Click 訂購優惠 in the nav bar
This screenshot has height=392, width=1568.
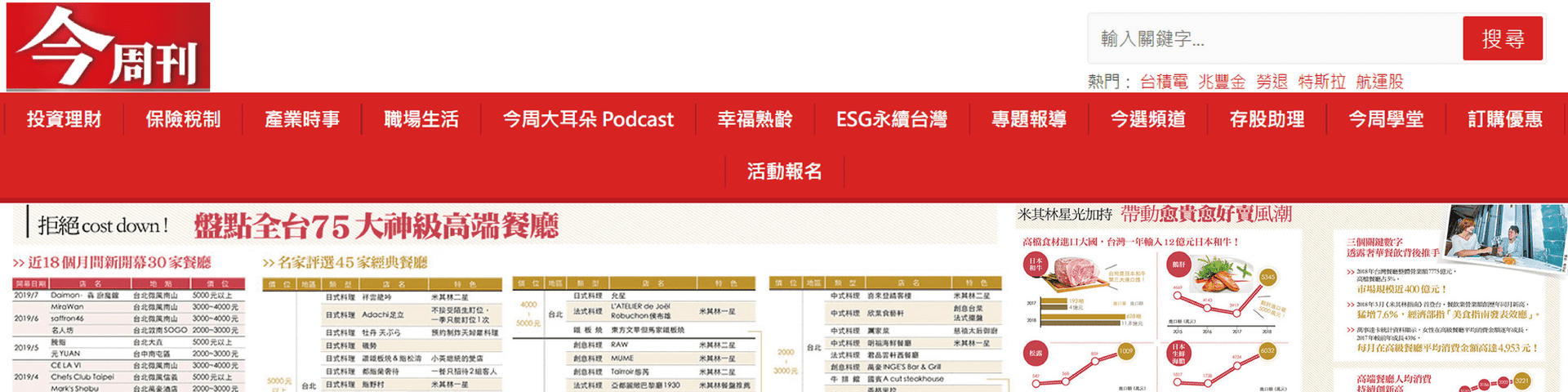1505,119
